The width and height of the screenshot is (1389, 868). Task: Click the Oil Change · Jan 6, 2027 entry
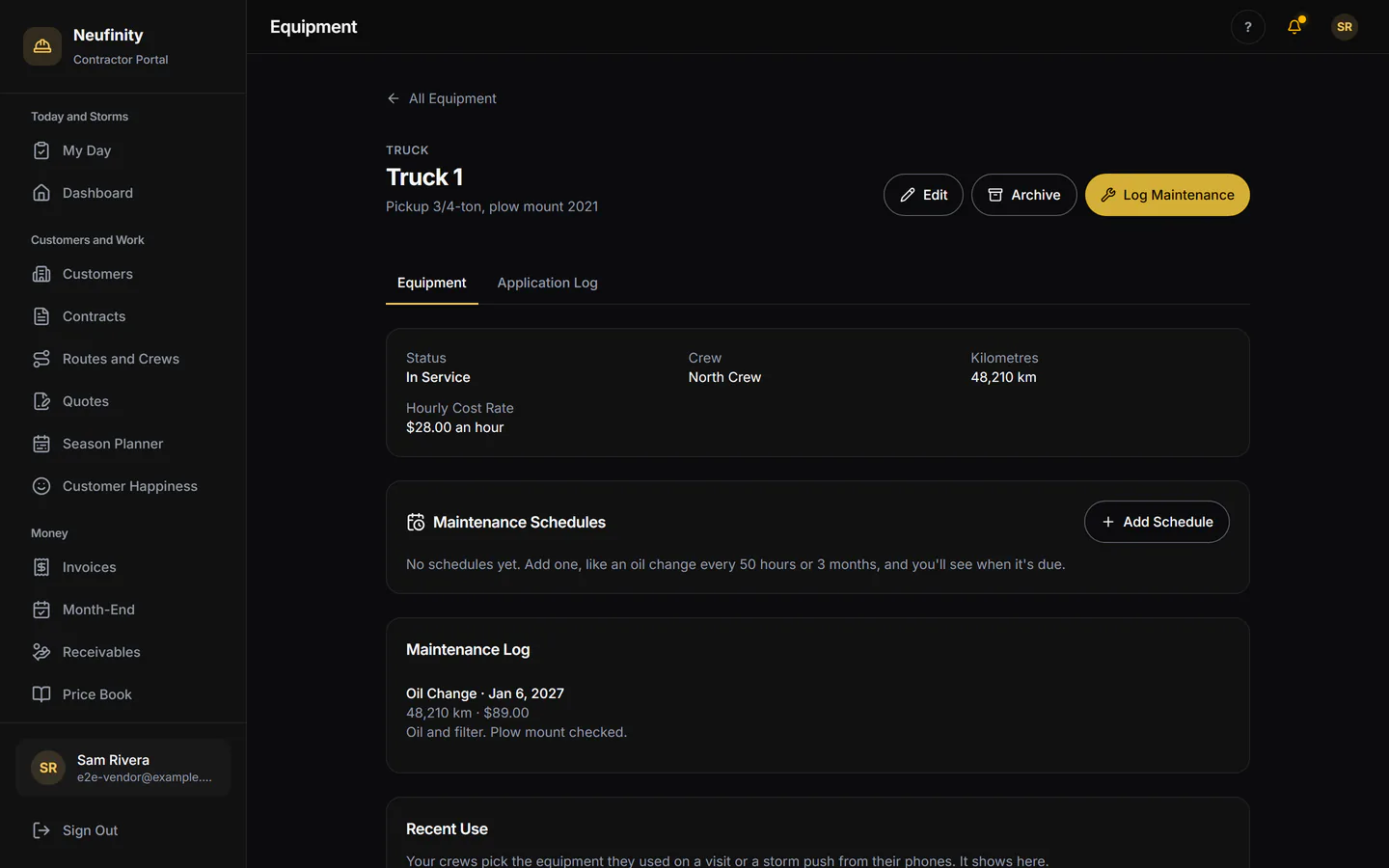click(485, 693)
